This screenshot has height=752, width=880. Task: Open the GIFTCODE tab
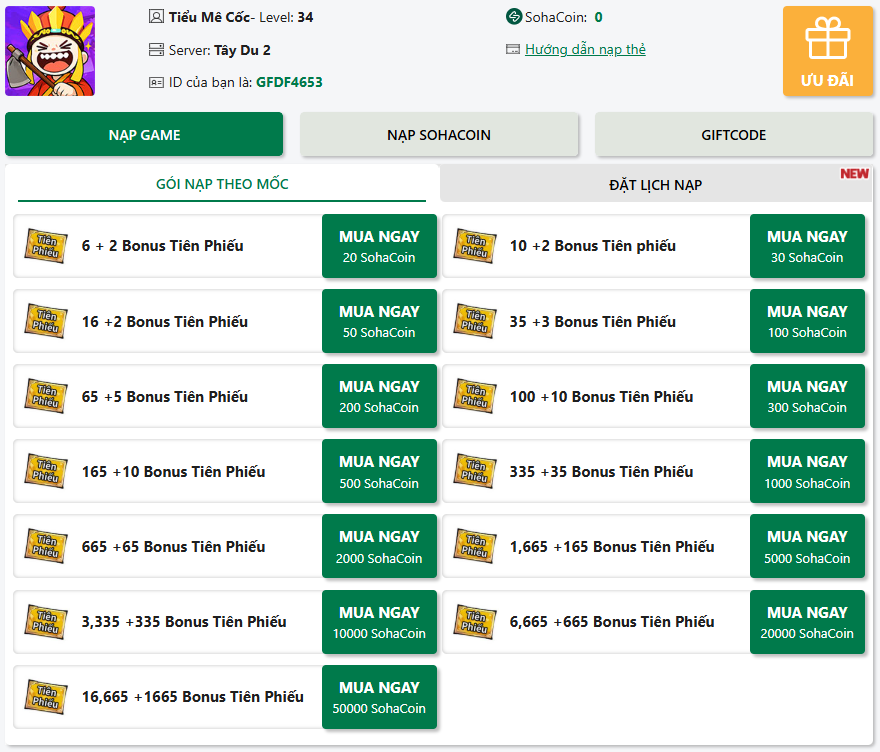734,135
